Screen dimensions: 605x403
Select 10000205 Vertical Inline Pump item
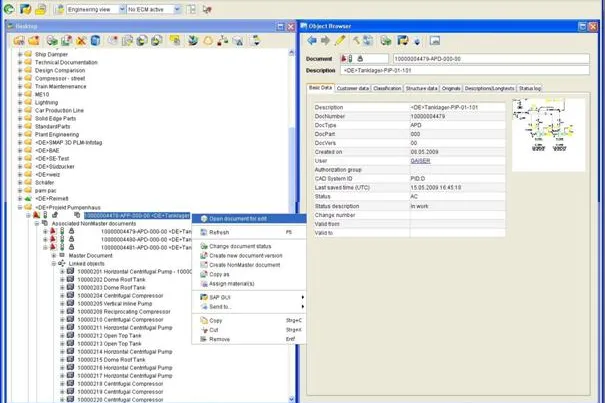[x=115, y=304]
